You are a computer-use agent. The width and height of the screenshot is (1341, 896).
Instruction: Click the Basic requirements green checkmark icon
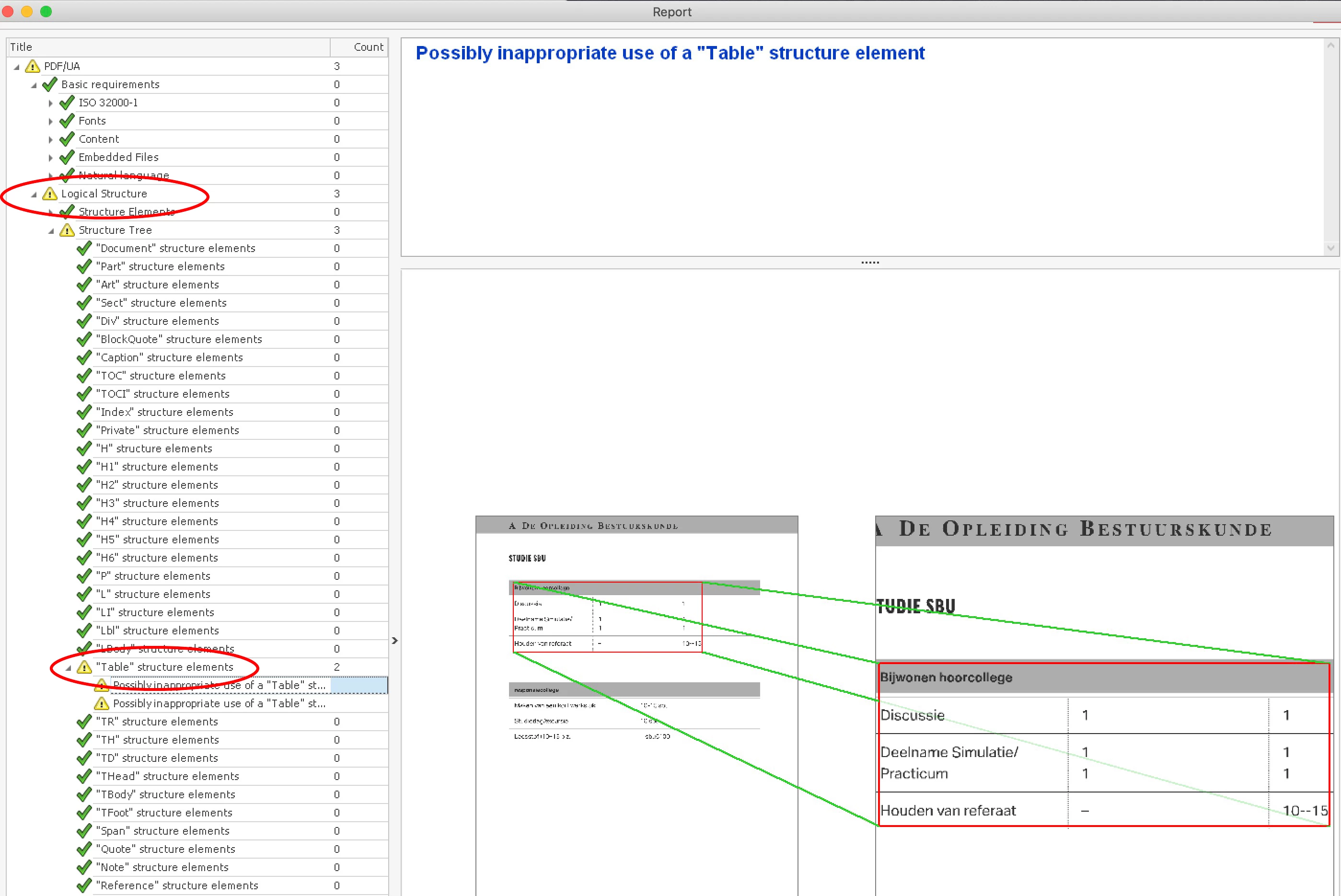point(50,85)
